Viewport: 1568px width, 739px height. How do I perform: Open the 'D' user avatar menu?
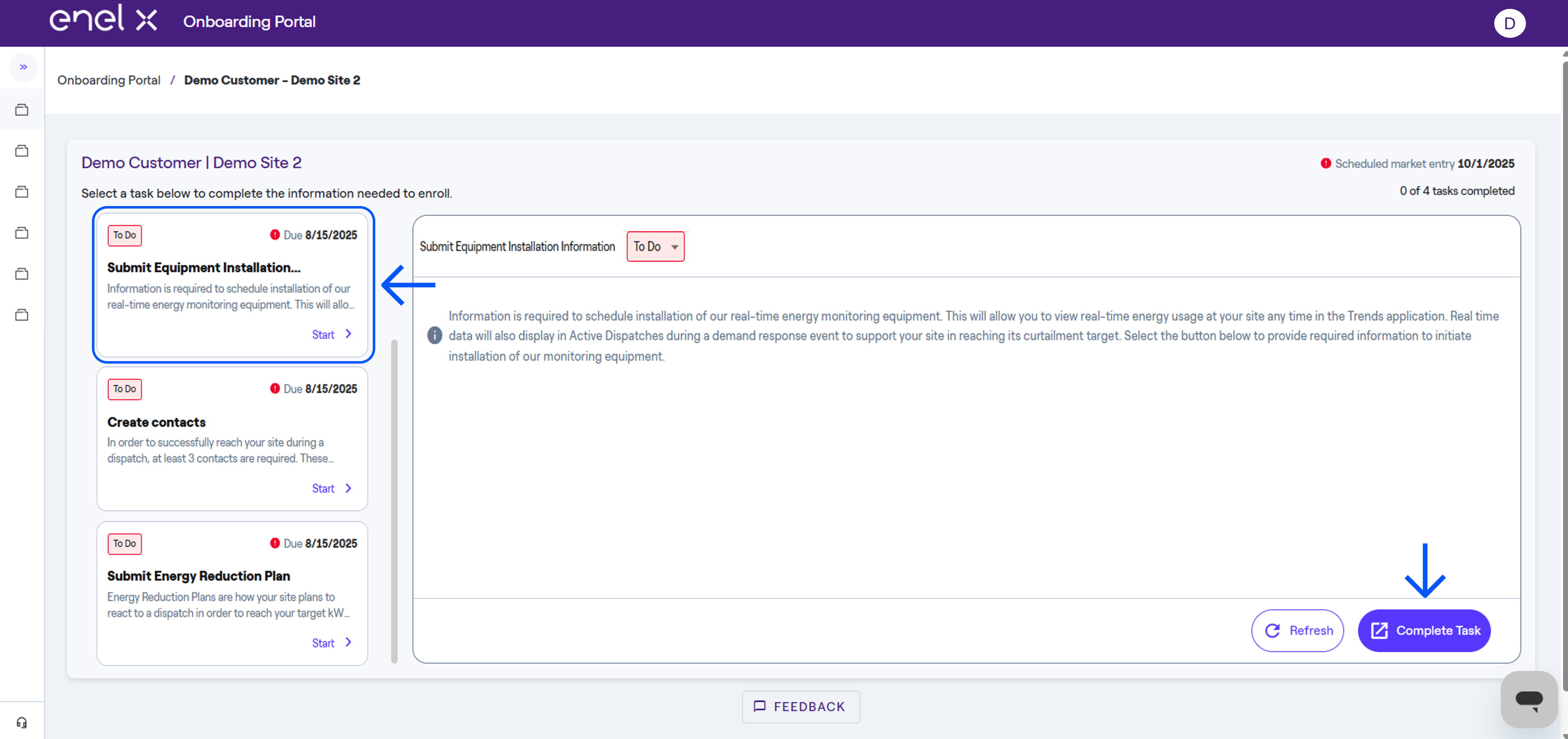pos(1510,23)
